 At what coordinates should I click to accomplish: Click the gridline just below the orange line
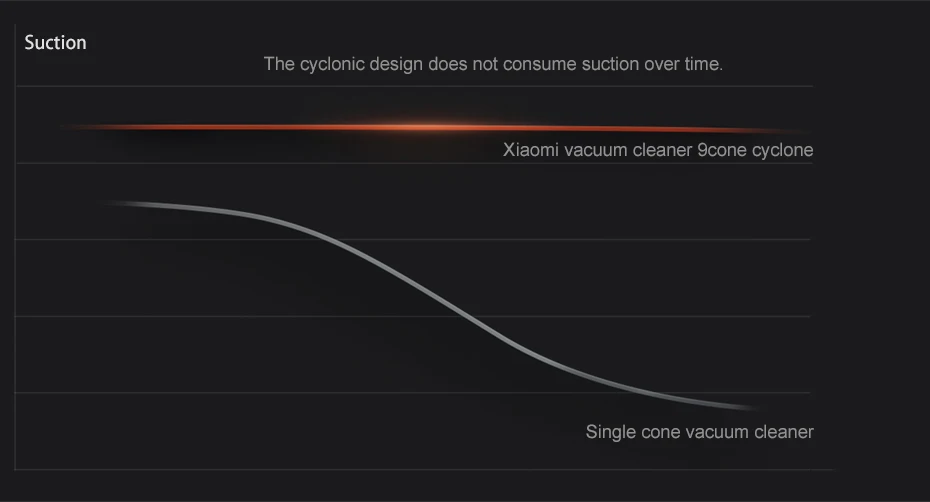tap(414, 163)
